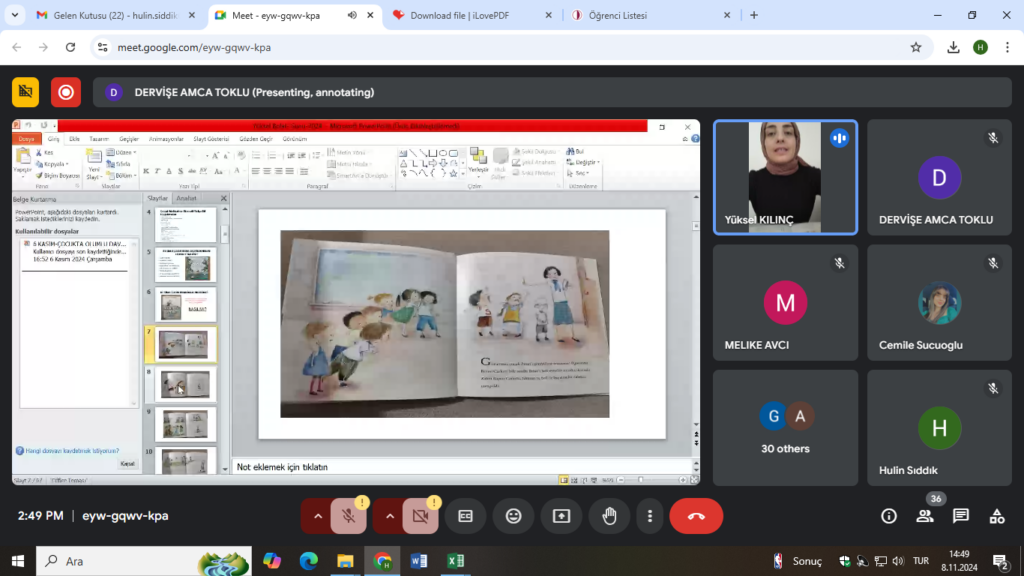
Task: Open the meeting details info icon
Action: (x=889, y=516)
